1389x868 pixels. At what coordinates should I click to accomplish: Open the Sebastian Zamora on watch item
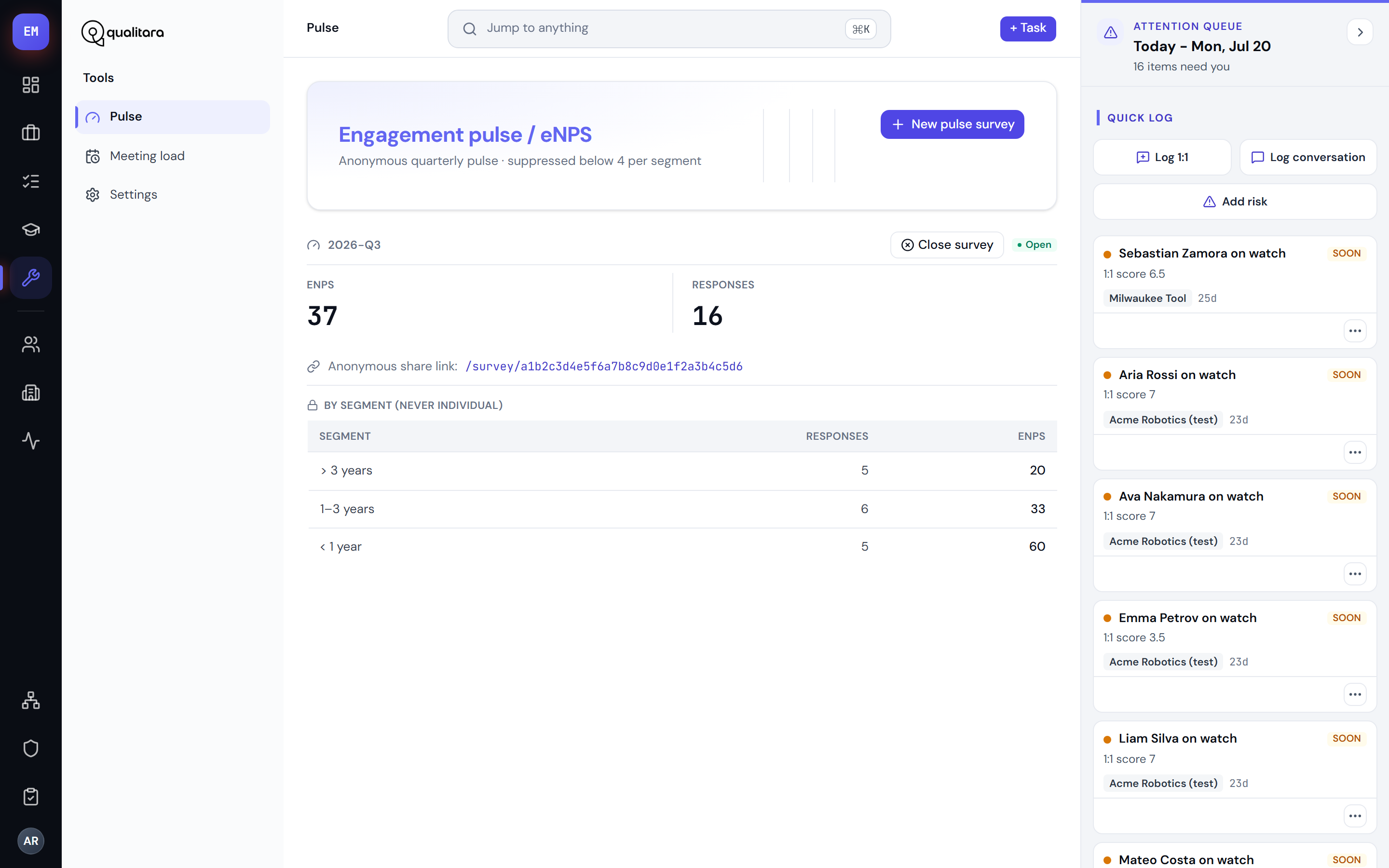click(1202, 254)
